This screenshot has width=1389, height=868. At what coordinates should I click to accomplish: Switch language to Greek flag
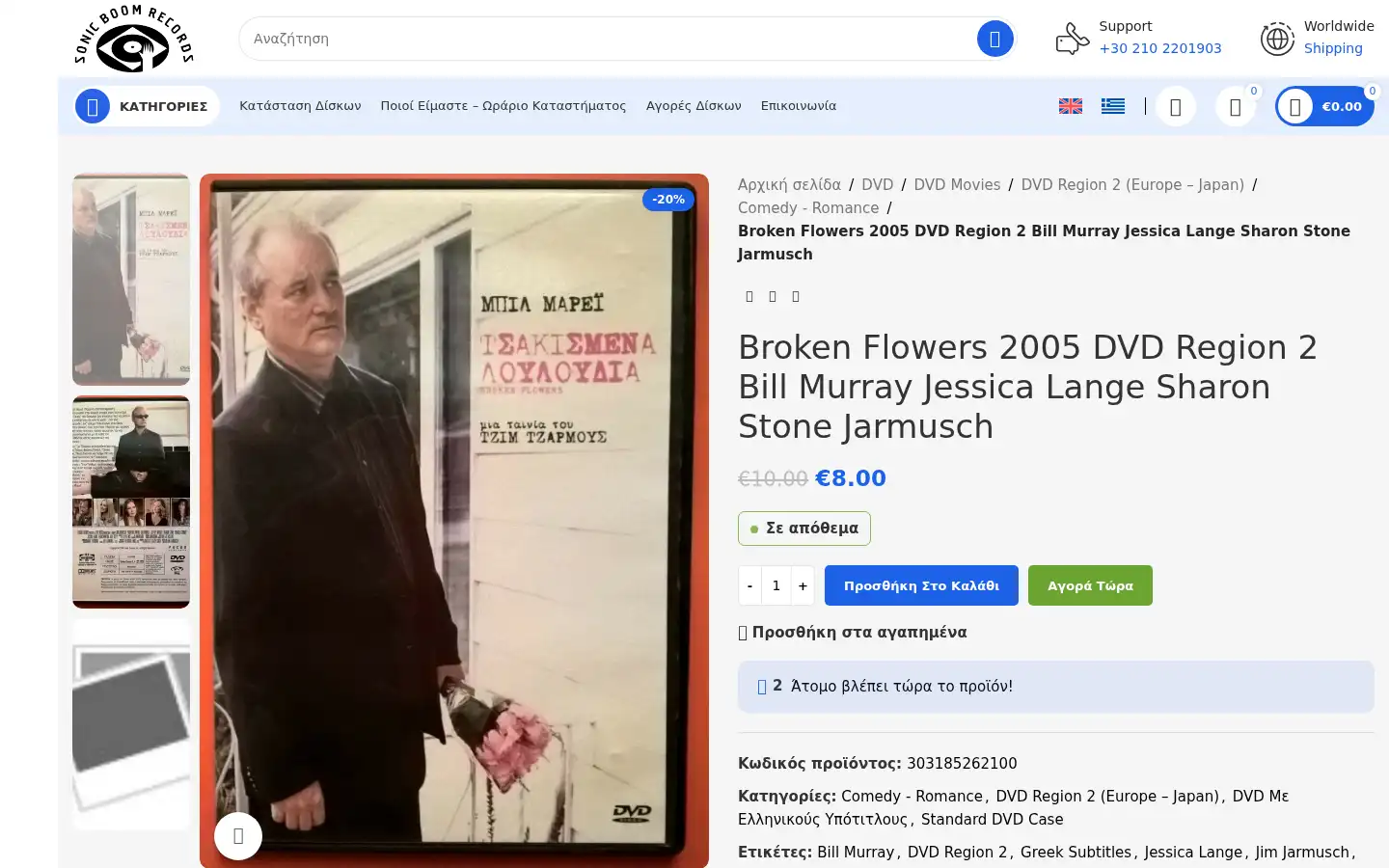point(1113,106)
